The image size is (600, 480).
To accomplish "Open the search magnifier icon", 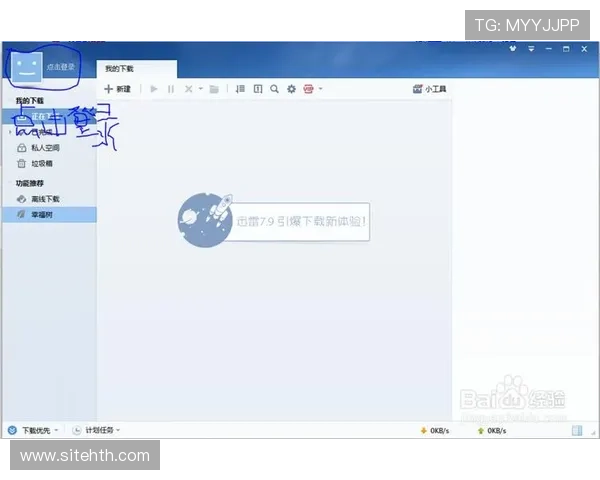I will 274,89.
